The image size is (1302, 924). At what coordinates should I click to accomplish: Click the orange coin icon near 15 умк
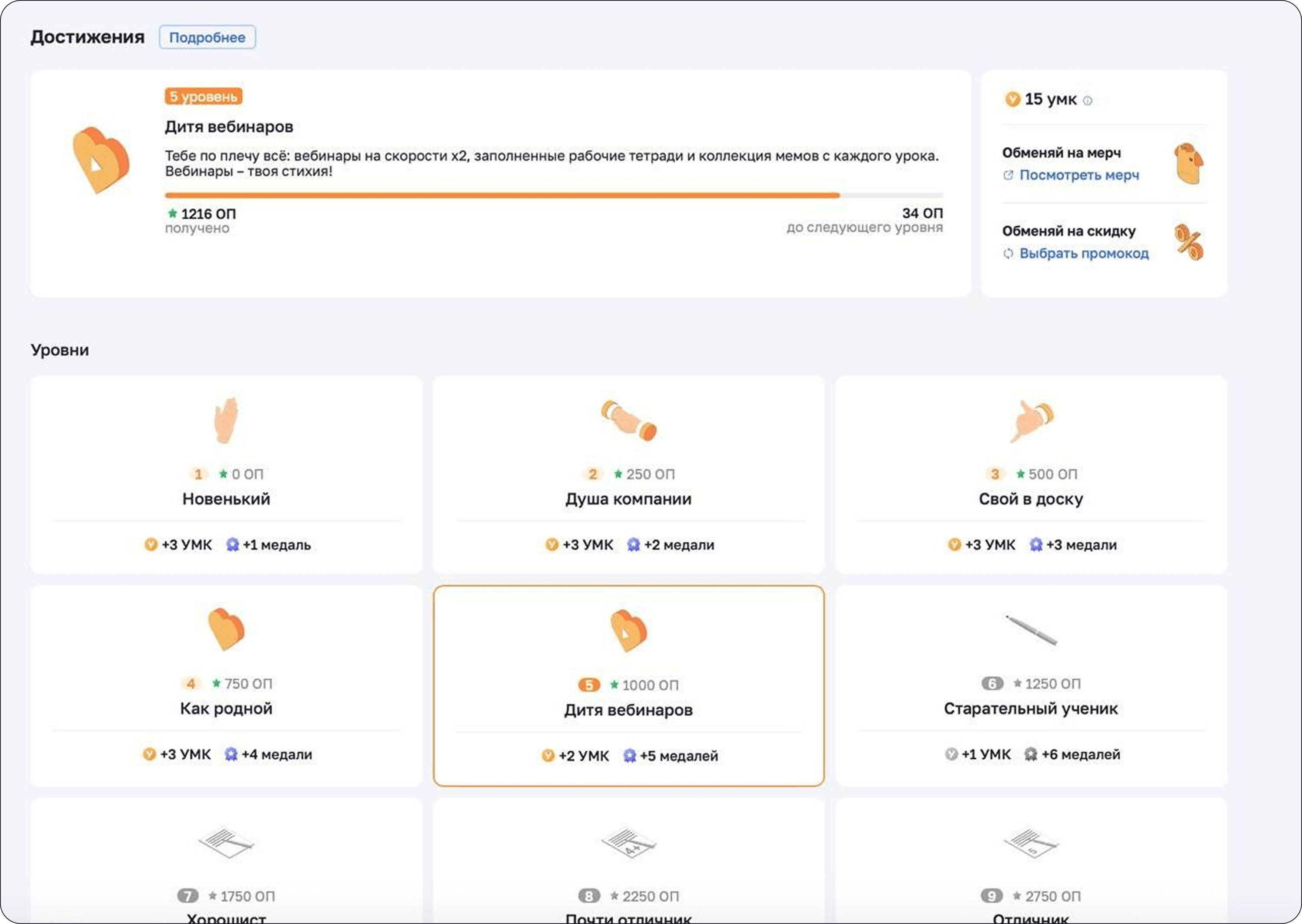pos(1013,100)
